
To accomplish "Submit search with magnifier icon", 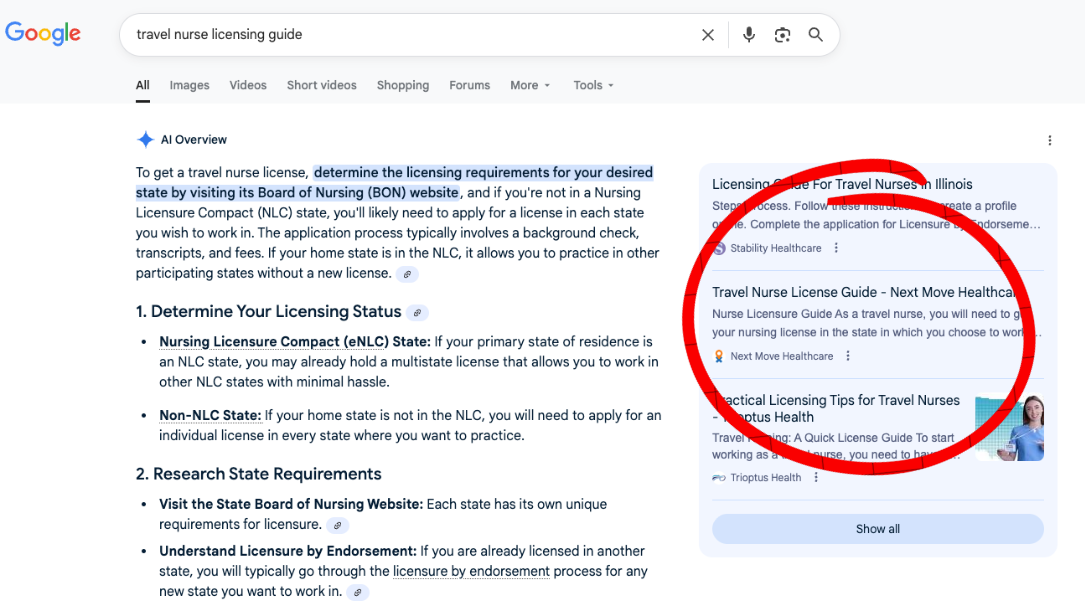I will [816, 35].
